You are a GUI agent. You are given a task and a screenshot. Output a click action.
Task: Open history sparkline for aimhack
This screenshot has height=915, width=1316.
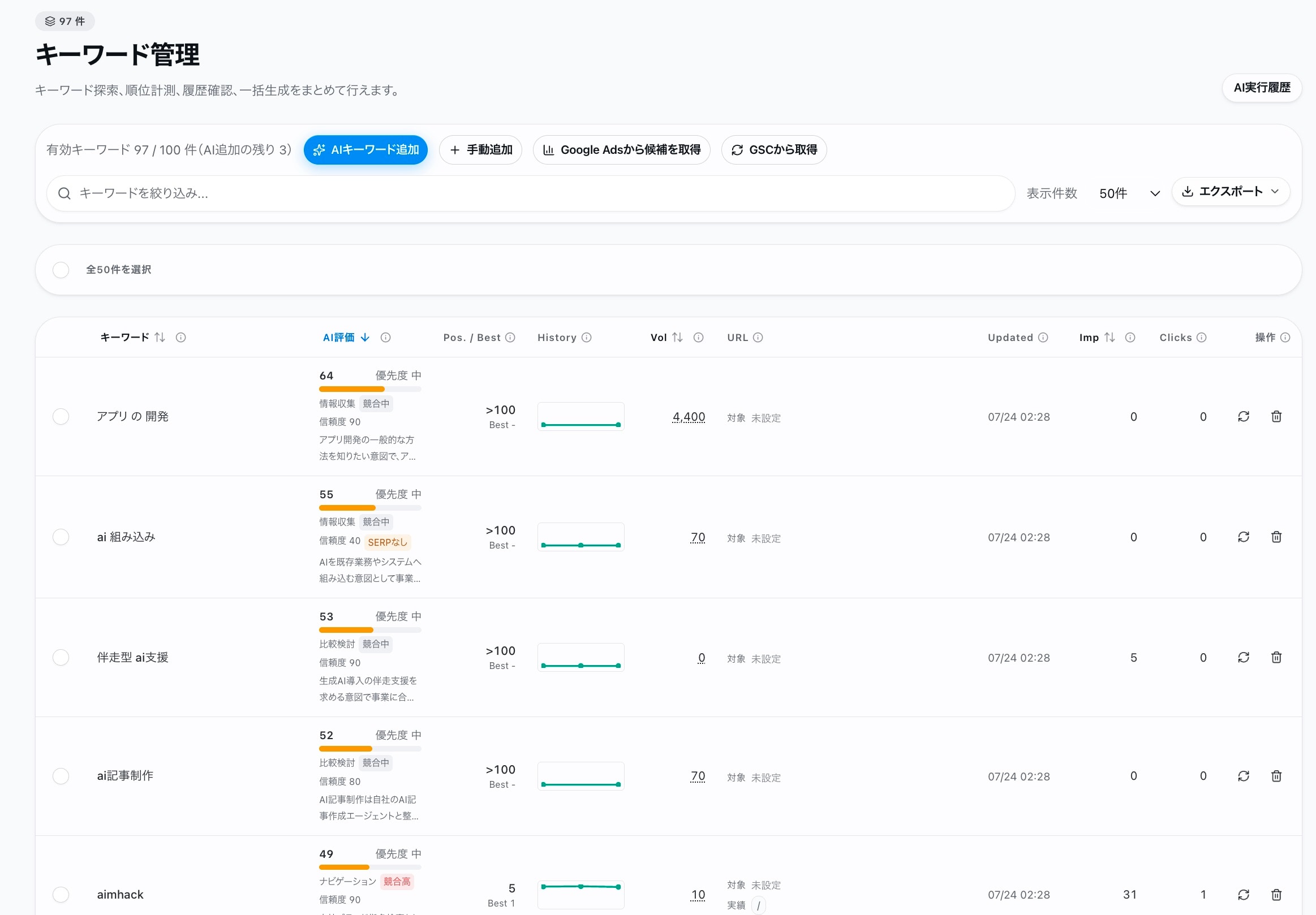coord(580,895)
